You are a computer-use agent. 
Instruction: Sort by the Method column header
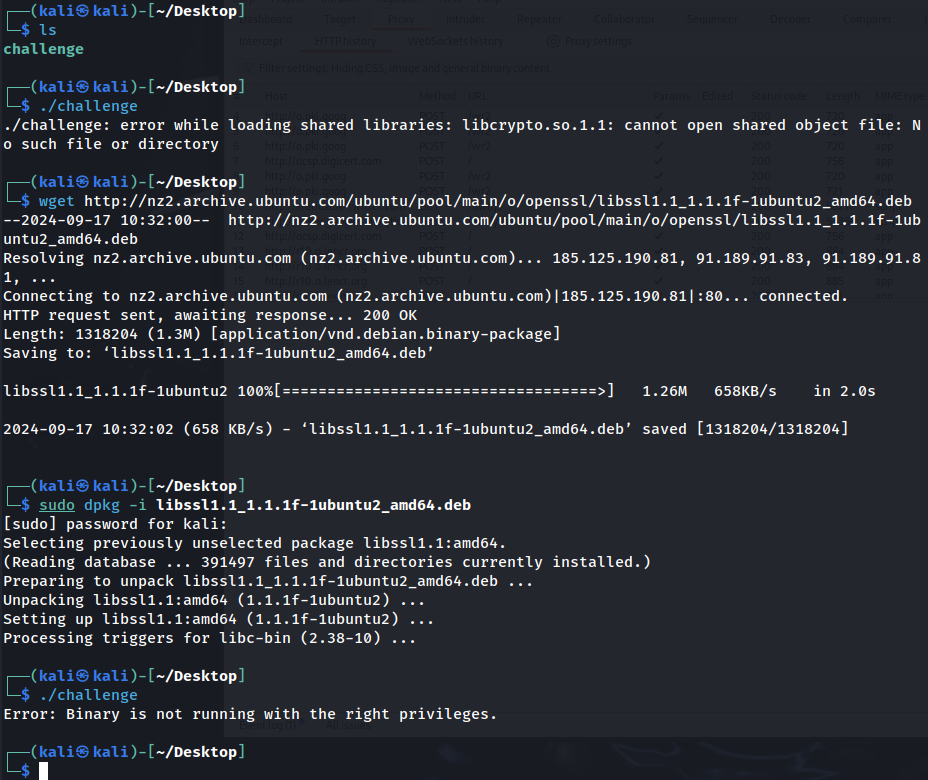coord(437,96)
